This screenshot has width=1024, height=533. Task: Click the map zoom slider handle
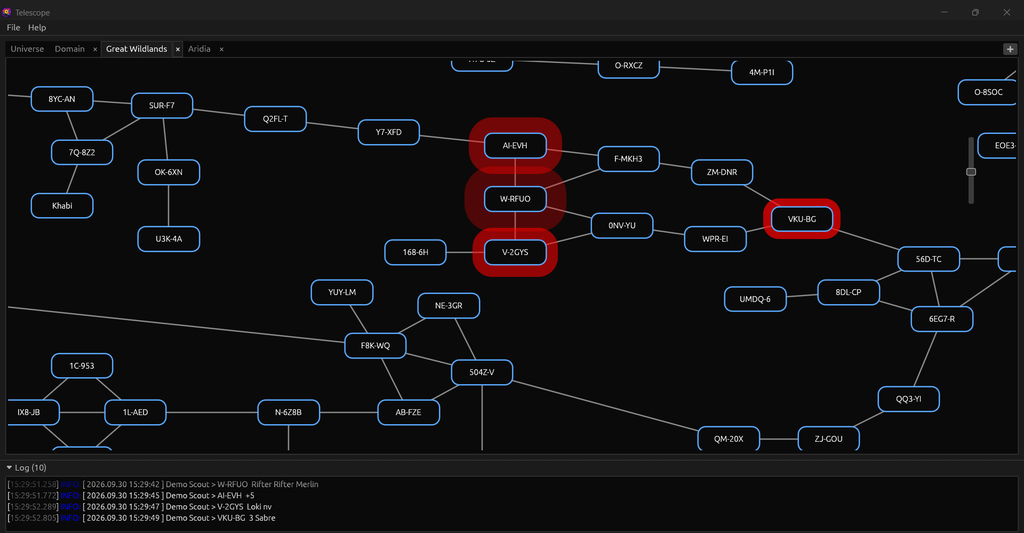click(x=971, y=172)
